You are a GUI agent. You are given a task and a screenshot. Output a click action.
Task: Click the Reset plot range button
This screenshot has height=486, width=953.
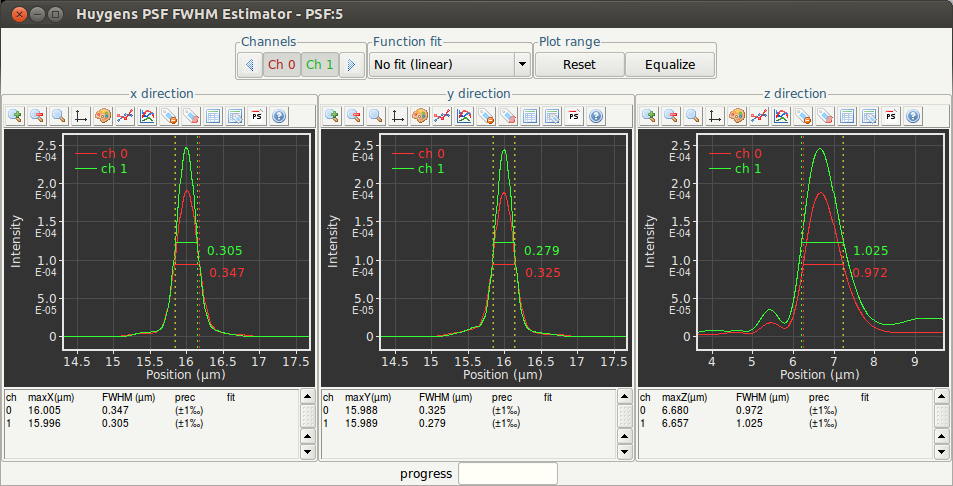(x=579, y=65)
